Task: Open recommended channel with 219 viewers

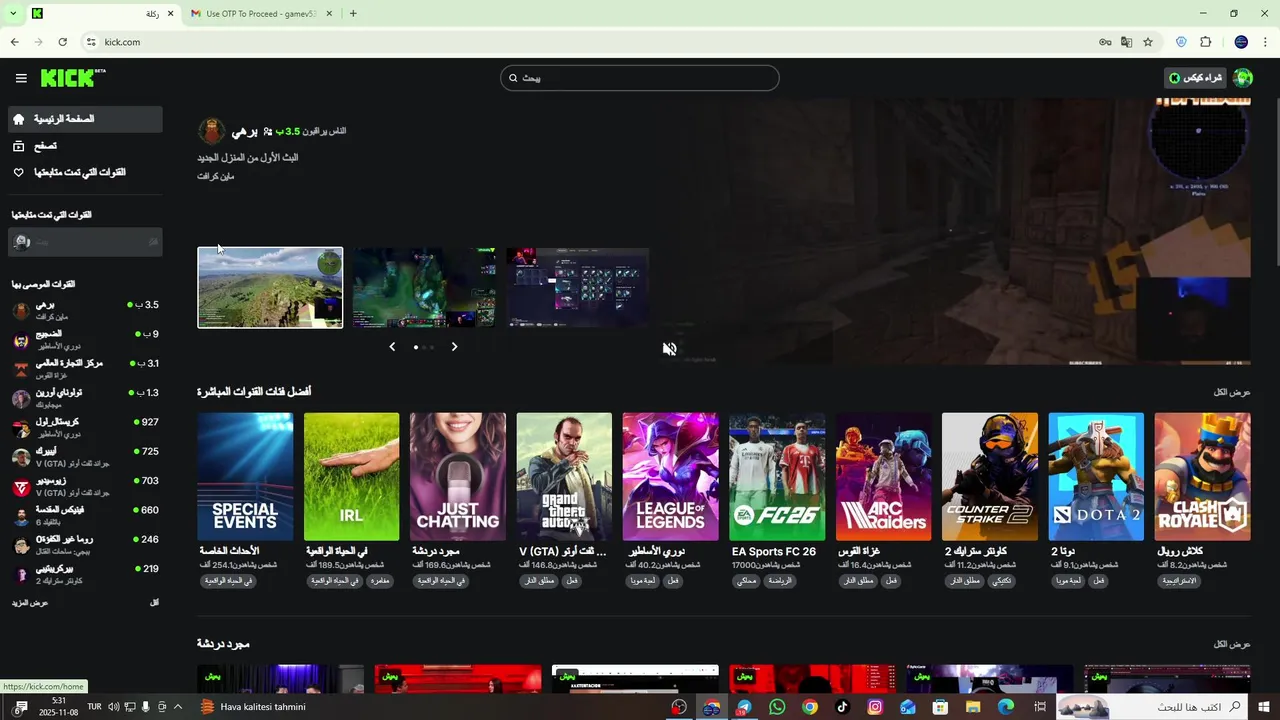Action: (85, 574)
